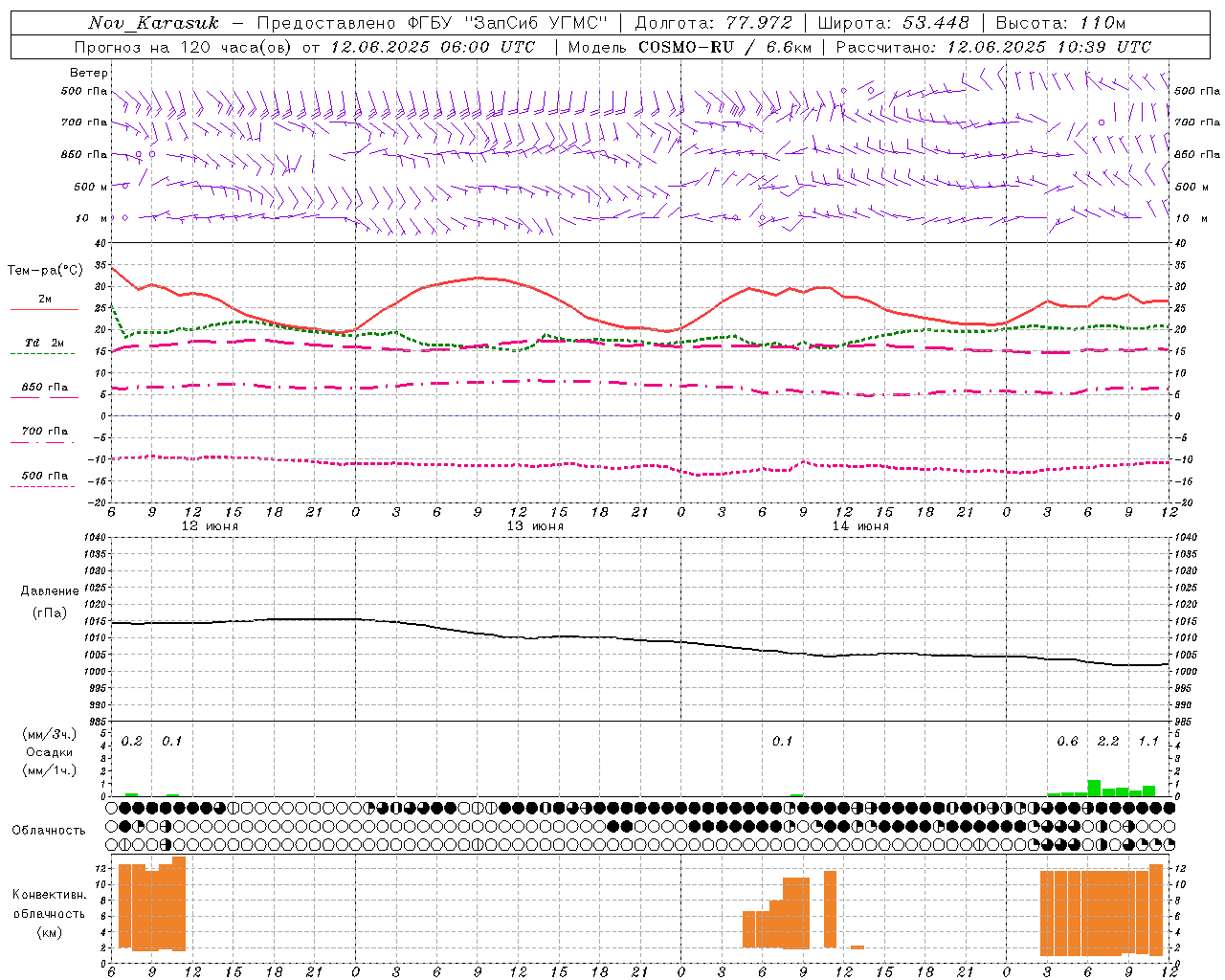Click the tallest green precipitation bar
1225x980 pixels.
(1094, 789)
